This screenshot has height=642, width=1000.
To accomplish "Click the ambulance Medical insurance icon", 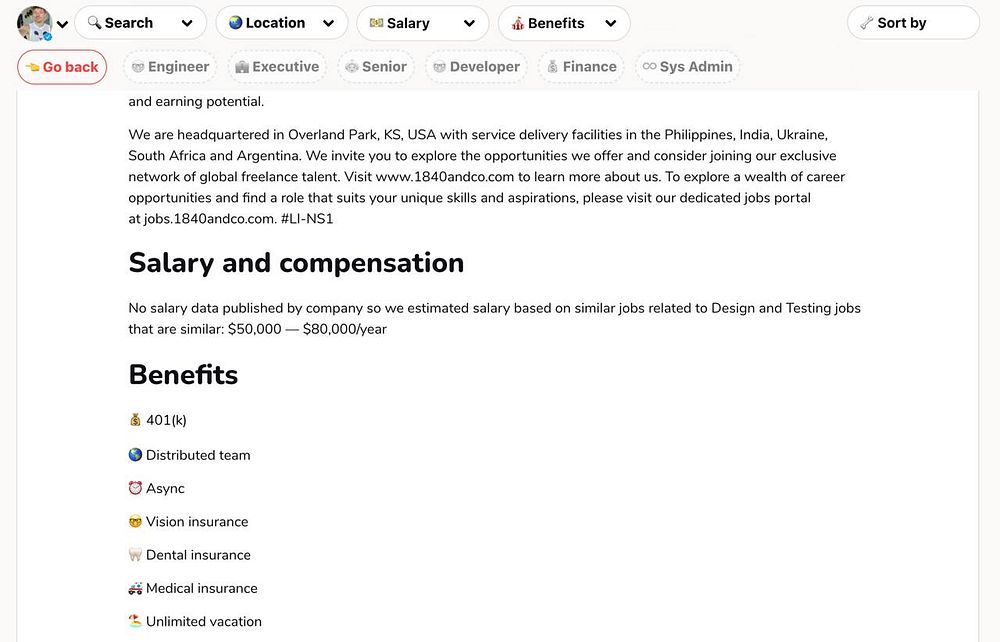I will [136, 588].
